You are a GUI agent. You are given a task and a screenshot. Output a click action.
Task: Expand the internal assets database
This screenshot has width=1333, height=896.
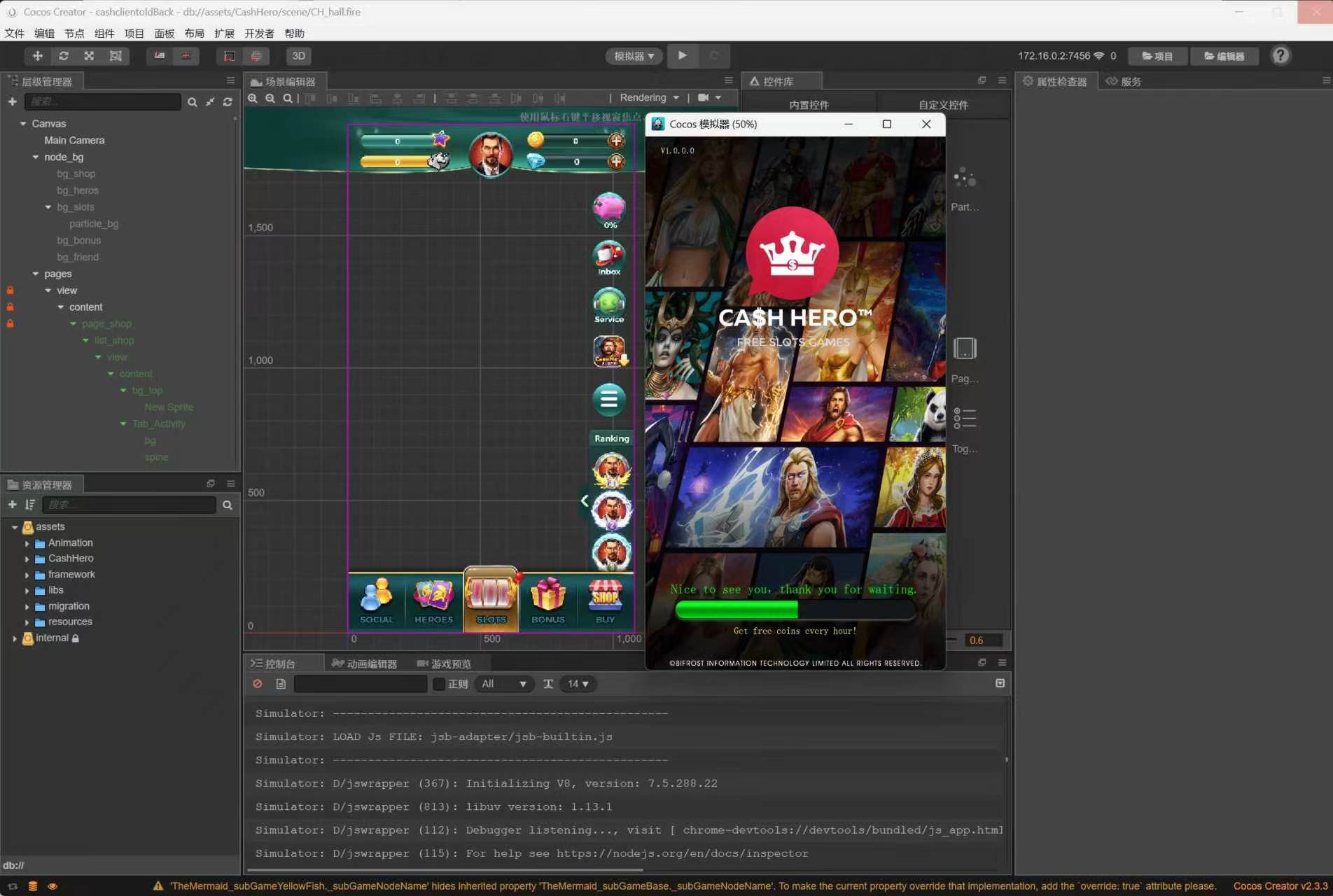tap(15, 638)
